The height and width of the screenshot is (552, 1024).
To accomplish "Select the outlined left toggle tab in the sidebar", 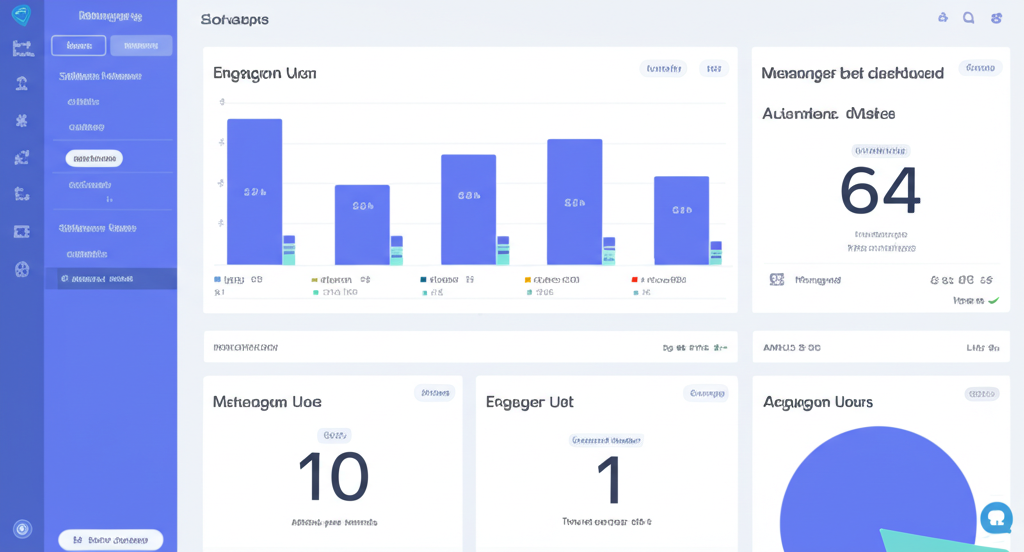I will [78, 45].
